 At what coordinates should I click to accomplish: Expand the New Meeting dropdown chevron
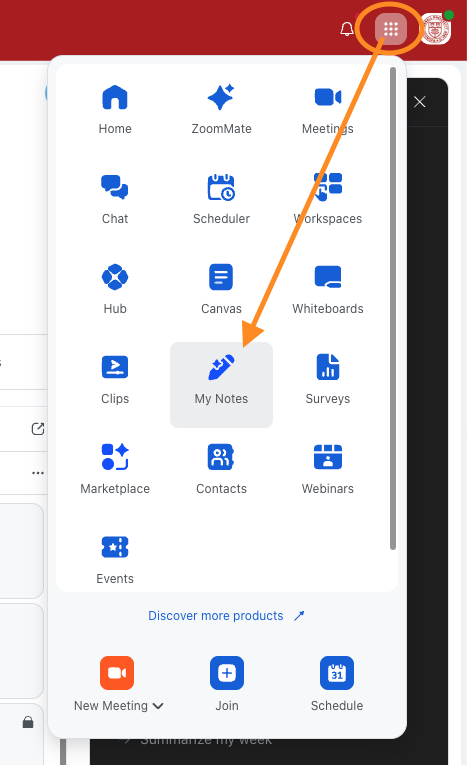[x=158, y=706]
